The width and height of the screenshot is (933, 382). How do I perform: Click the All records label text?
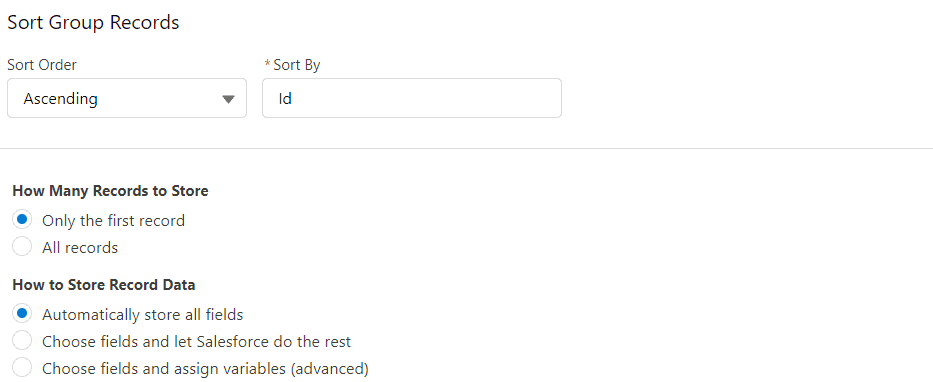click(80, 248)
